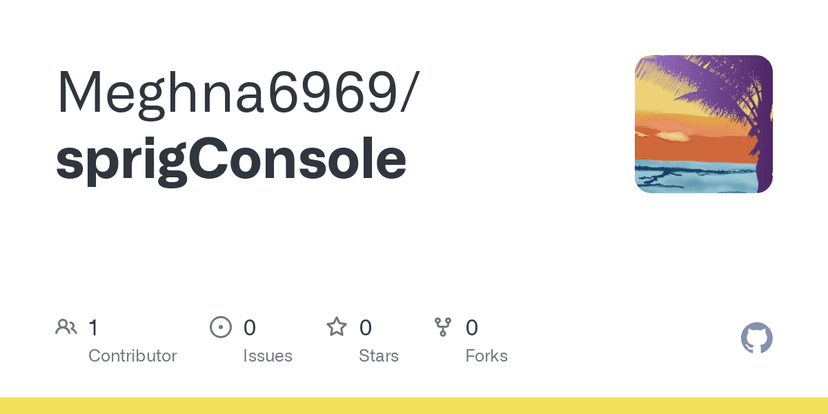
Task: Click the GitHub Octocat logo
Action: pos(757,338)
